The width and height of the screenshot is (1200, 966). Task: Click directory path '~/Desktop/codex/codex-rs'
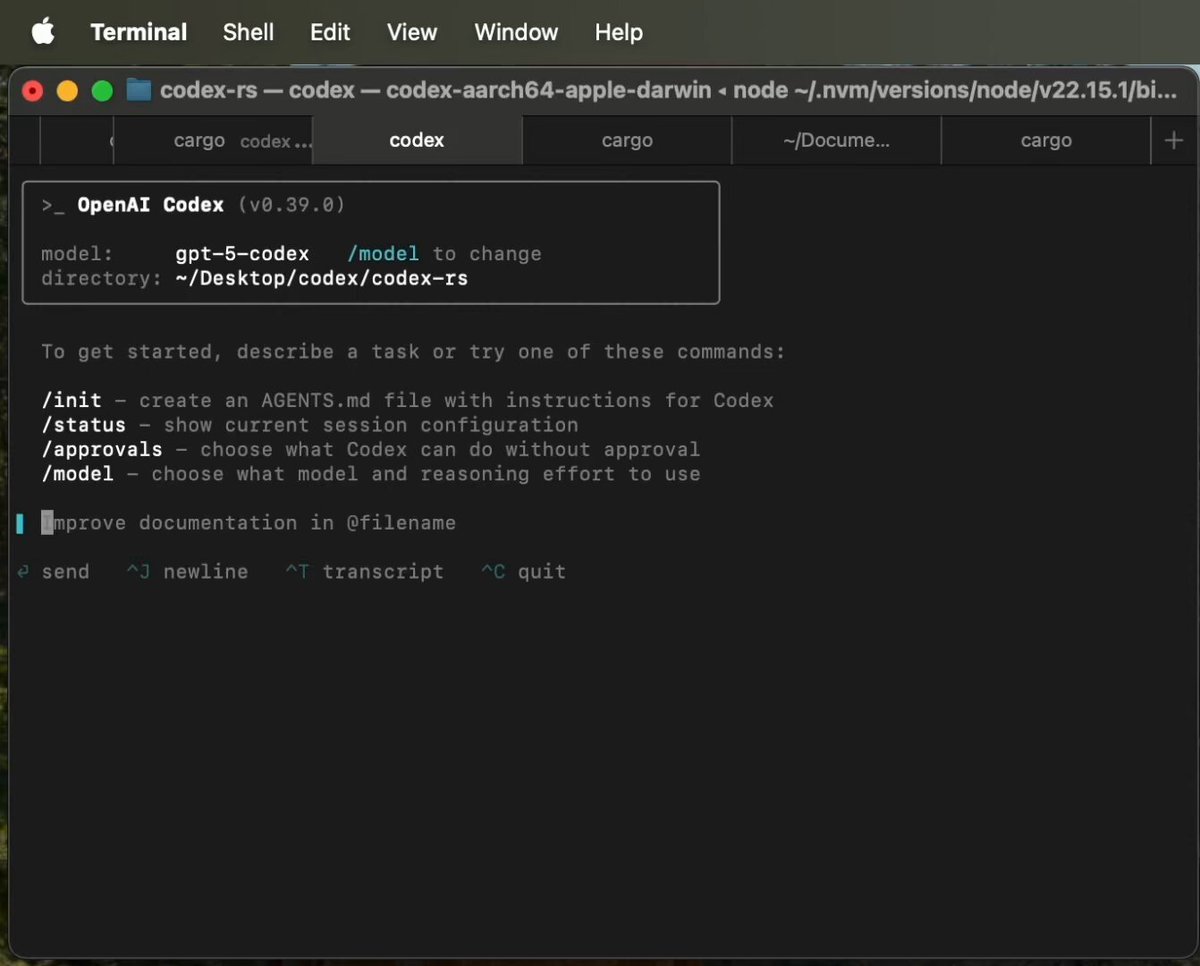tap(321, 278)
